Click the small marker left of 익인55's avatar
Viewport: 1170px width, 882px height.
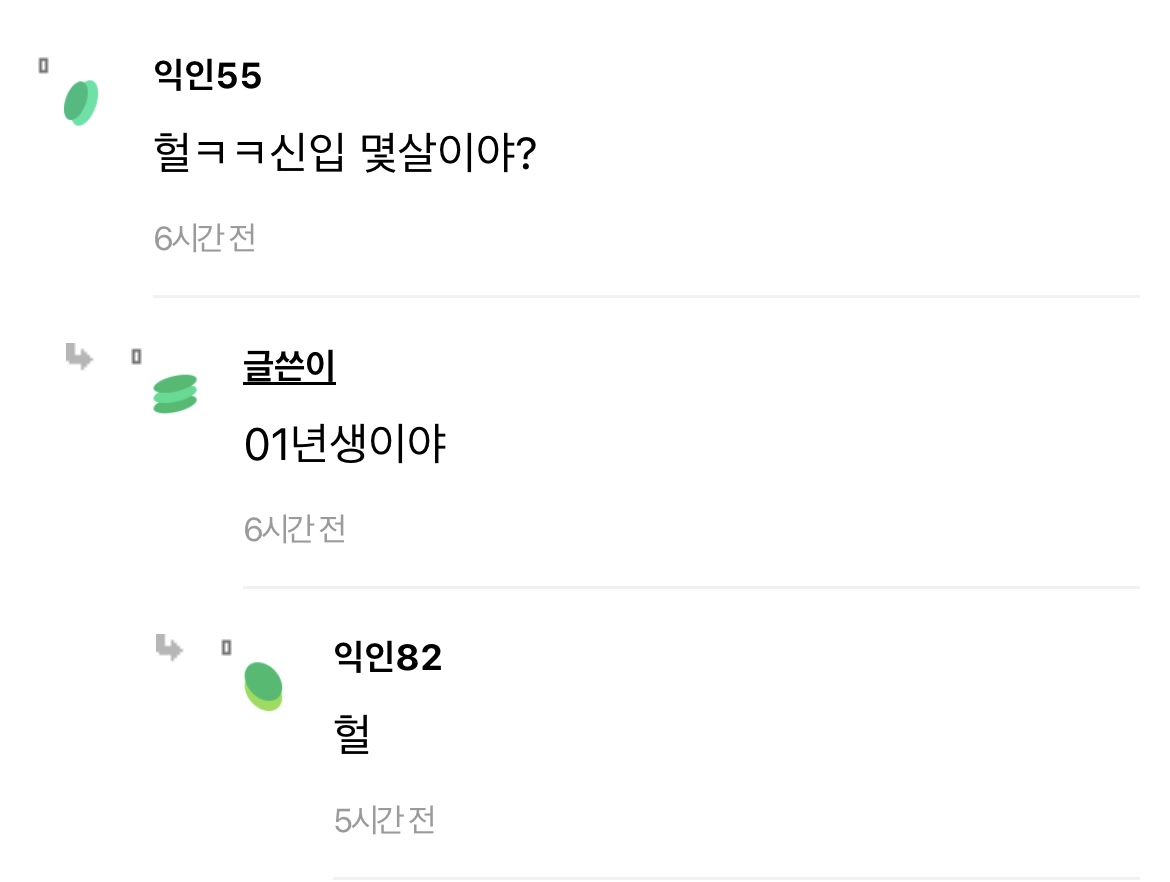pyautogui.click(x=43, y=65)
